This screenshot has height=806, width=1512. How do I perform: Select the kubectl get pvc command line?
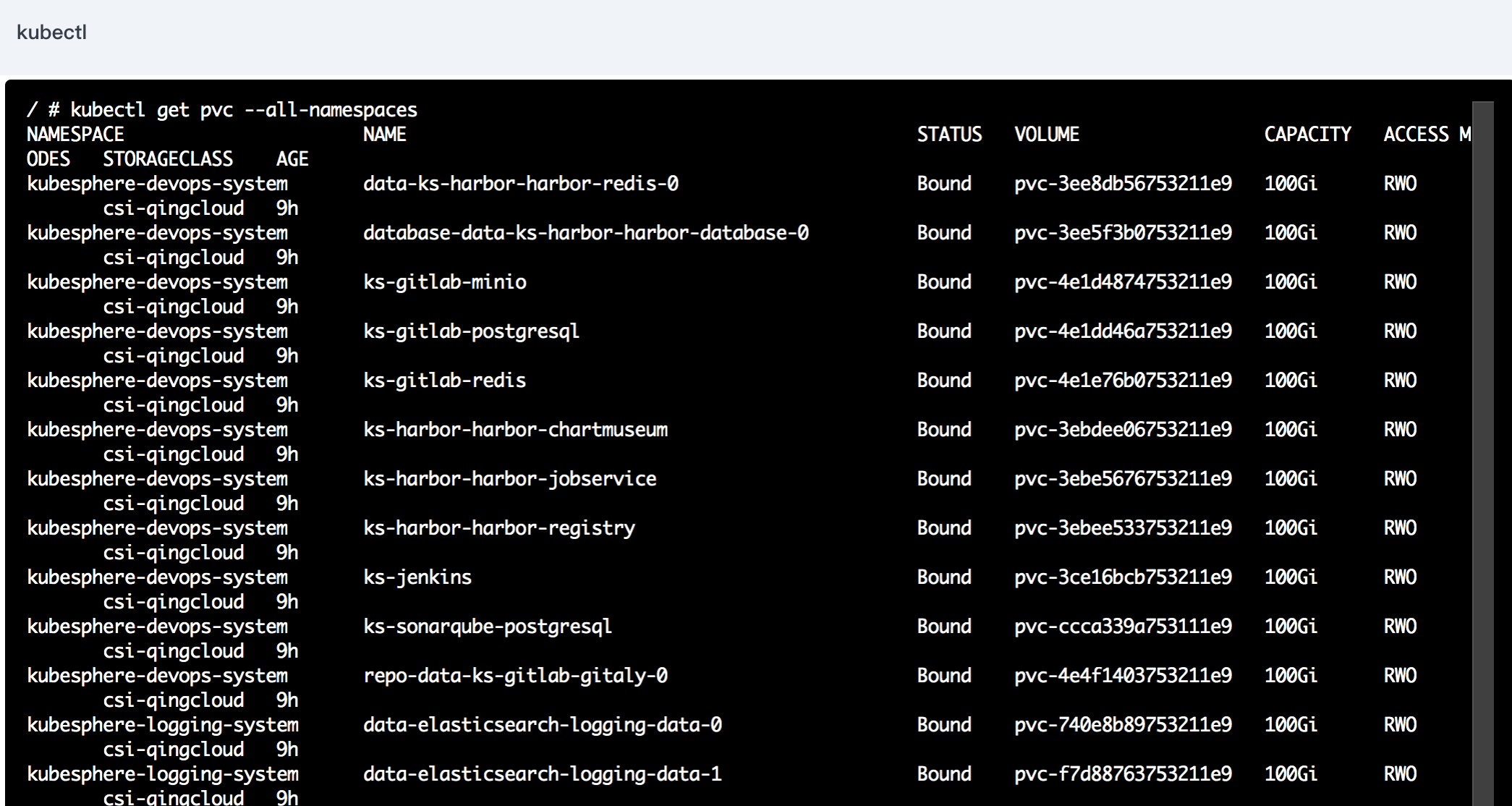click(x=221, y=109)
